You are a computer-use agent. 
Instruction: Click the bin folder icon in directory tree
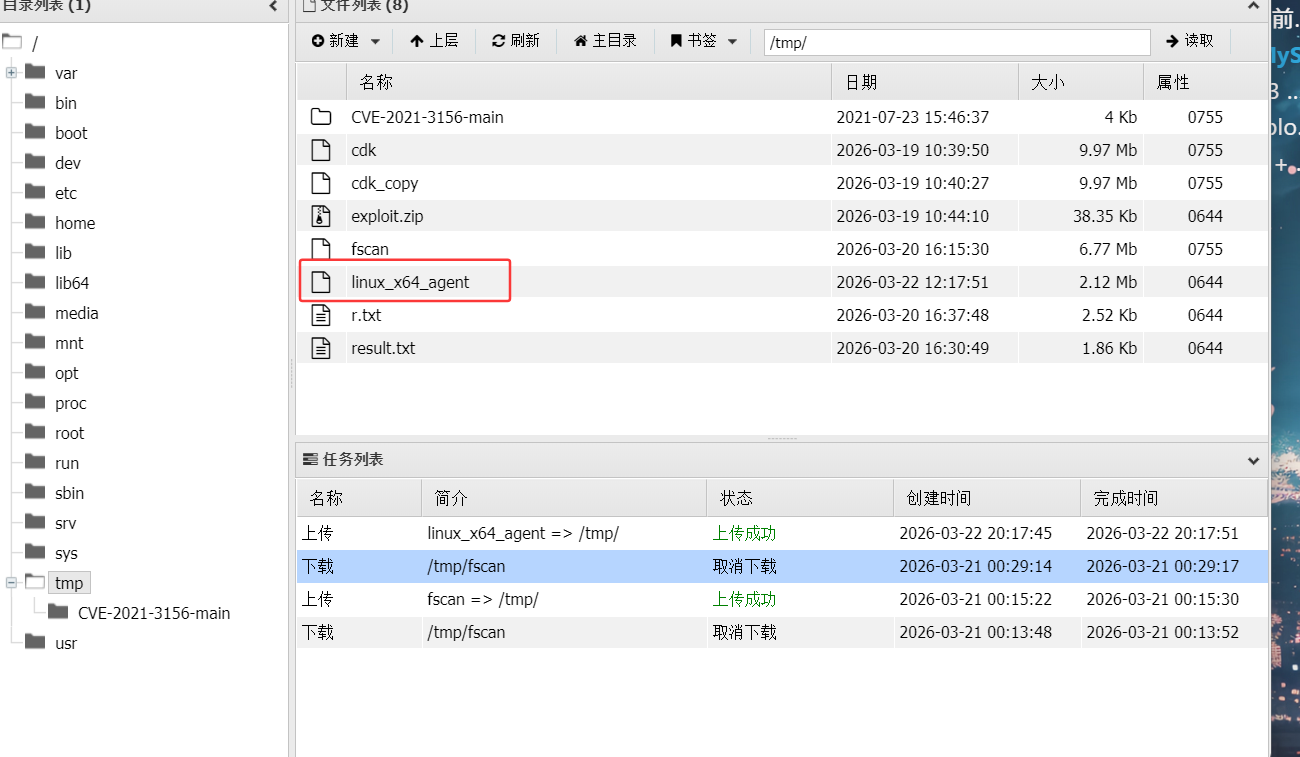(x=36, y=103)
